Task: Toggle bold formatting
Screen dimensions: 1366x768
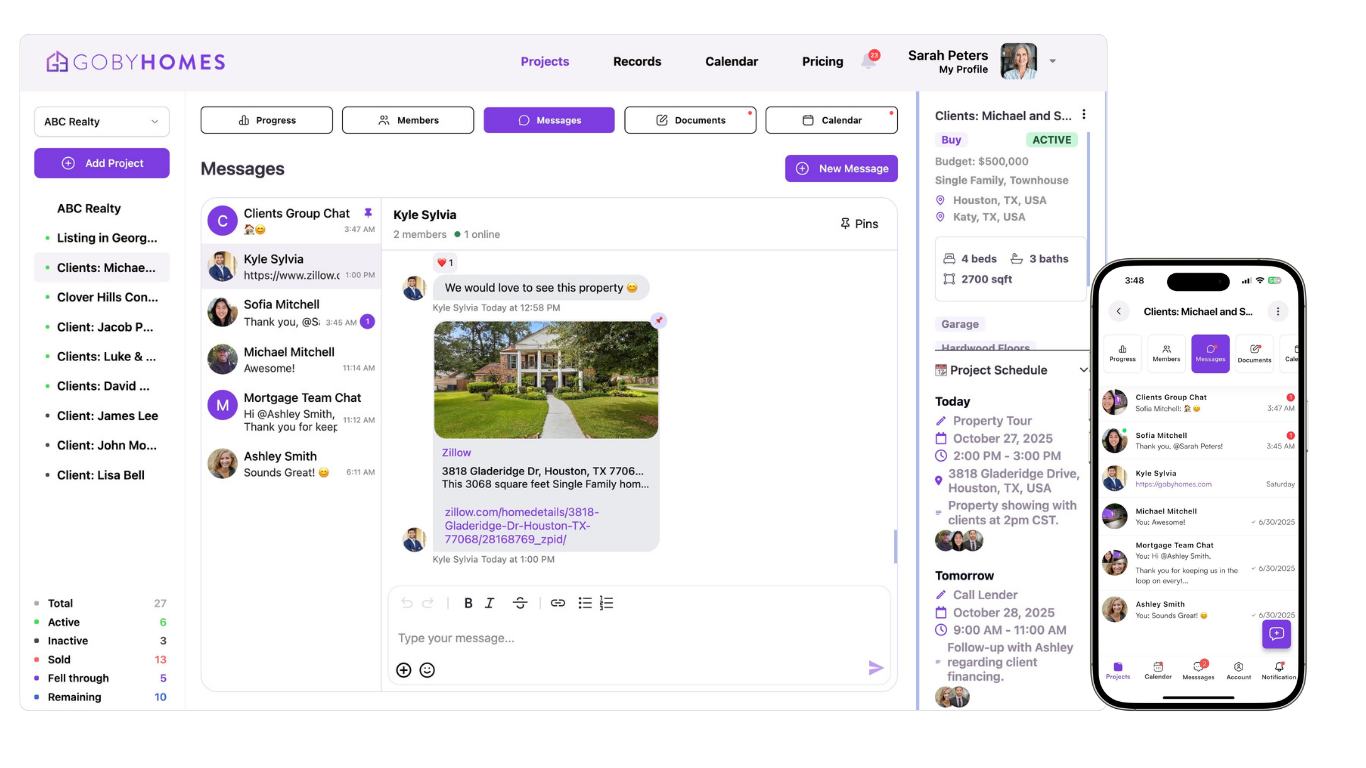Action: pyautogui.click(x=468, y=603)
